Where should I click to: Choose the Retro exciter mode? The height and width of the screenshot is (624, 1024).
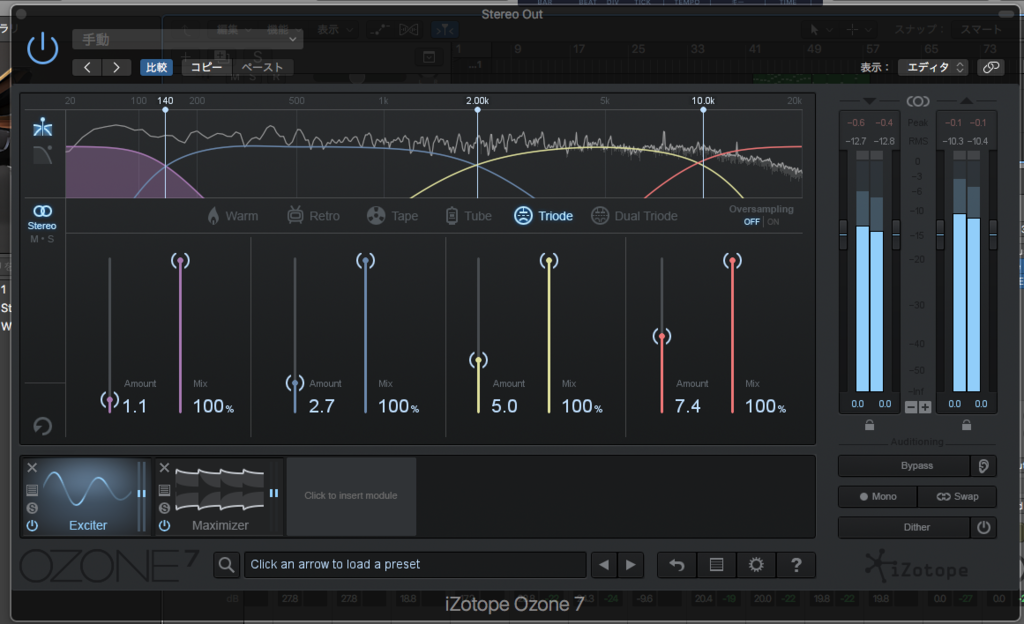pyautogui.click(x=313, y=216)
